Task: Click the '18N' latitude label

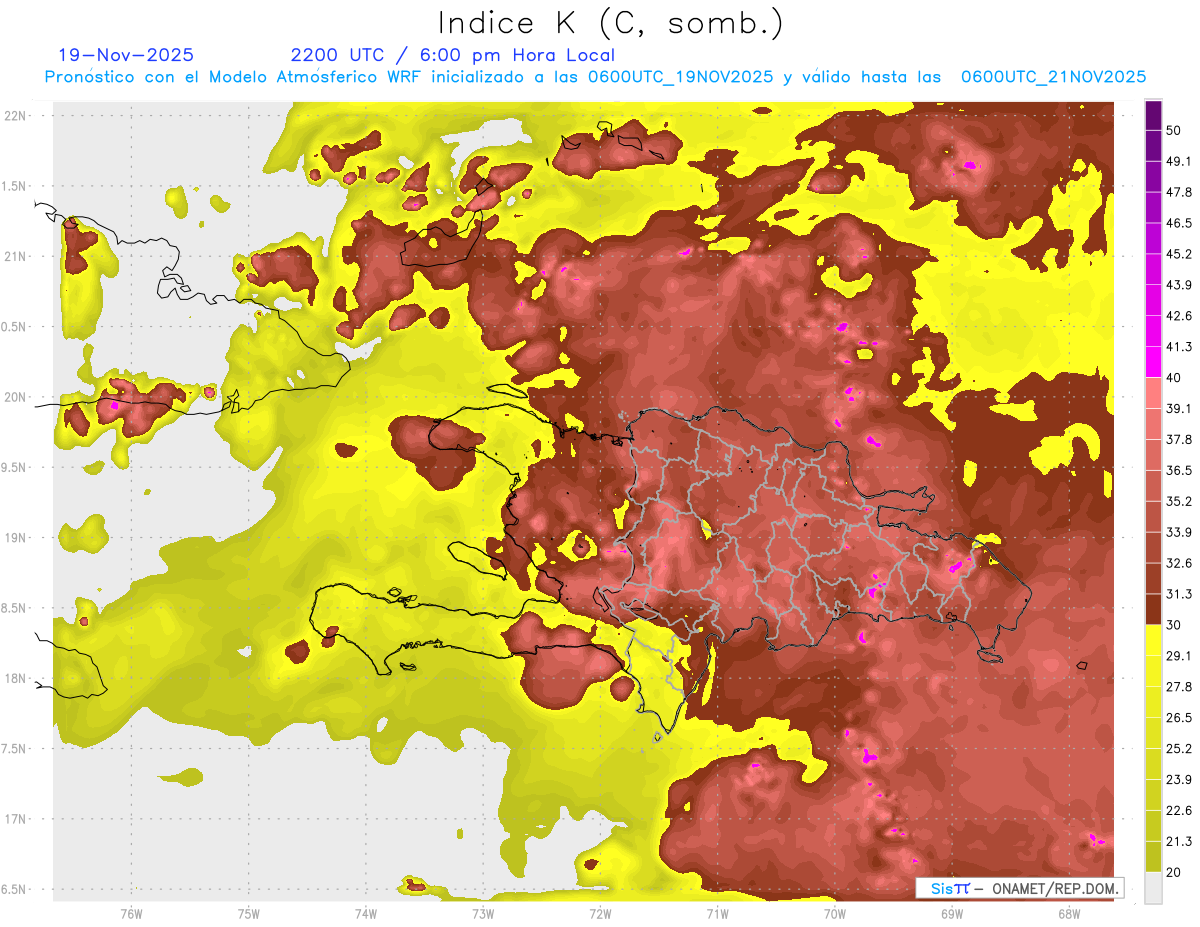Action: coord(17,679)
